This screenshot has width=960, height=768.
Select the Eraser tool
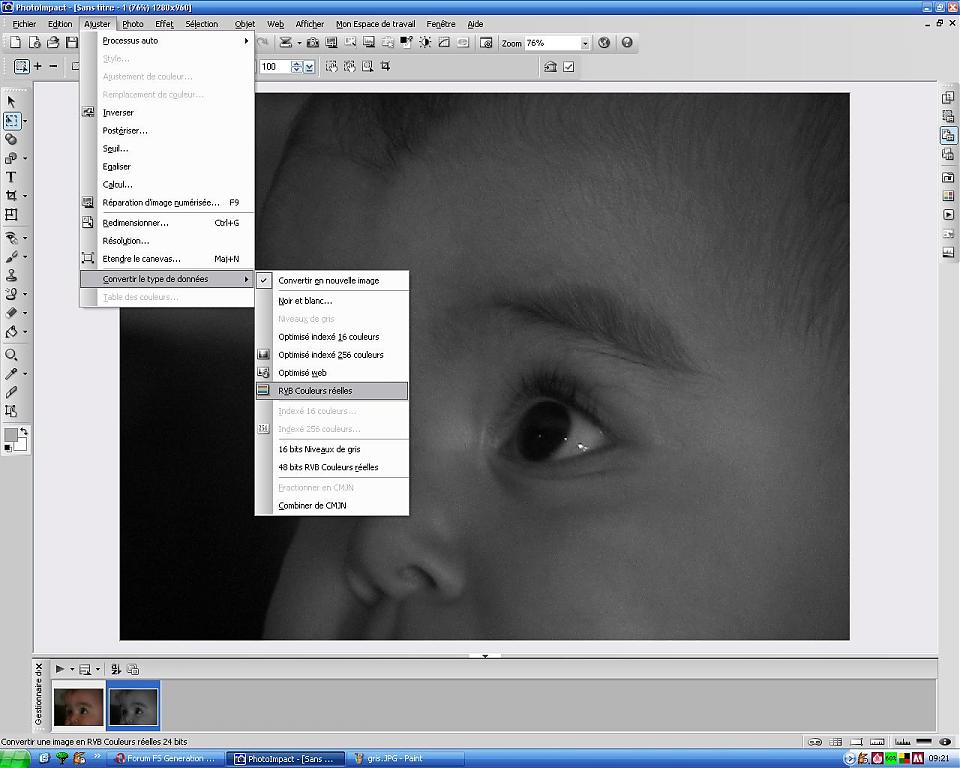point(11,313)
